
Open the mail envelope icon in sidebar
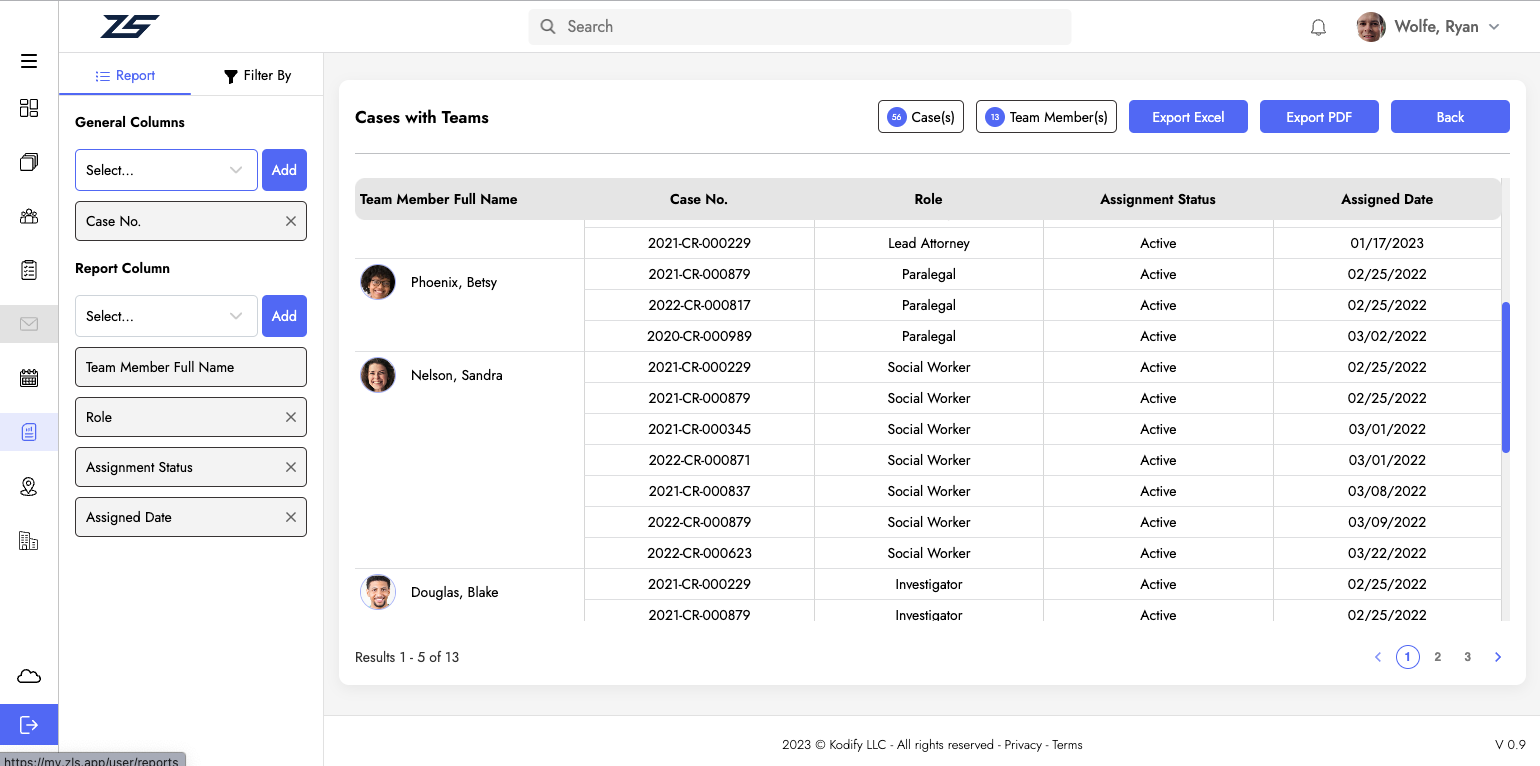[x=29, y=324]
